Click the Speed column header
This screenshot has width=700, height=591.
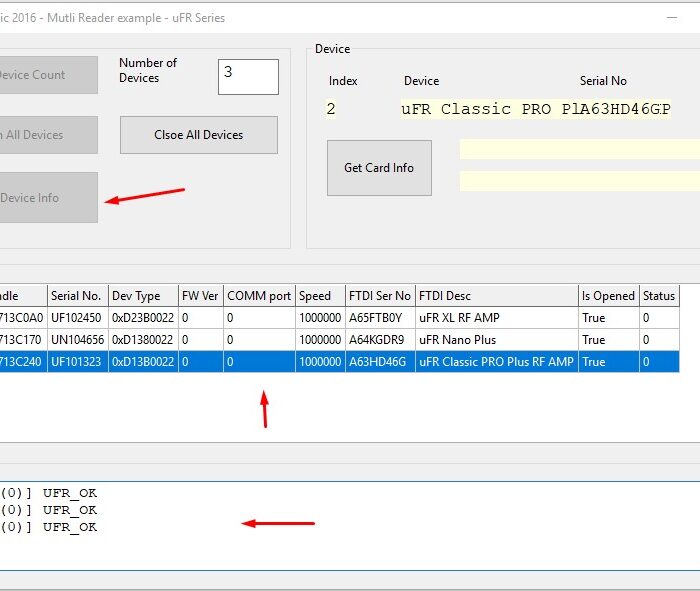click(x=320, y=296)
